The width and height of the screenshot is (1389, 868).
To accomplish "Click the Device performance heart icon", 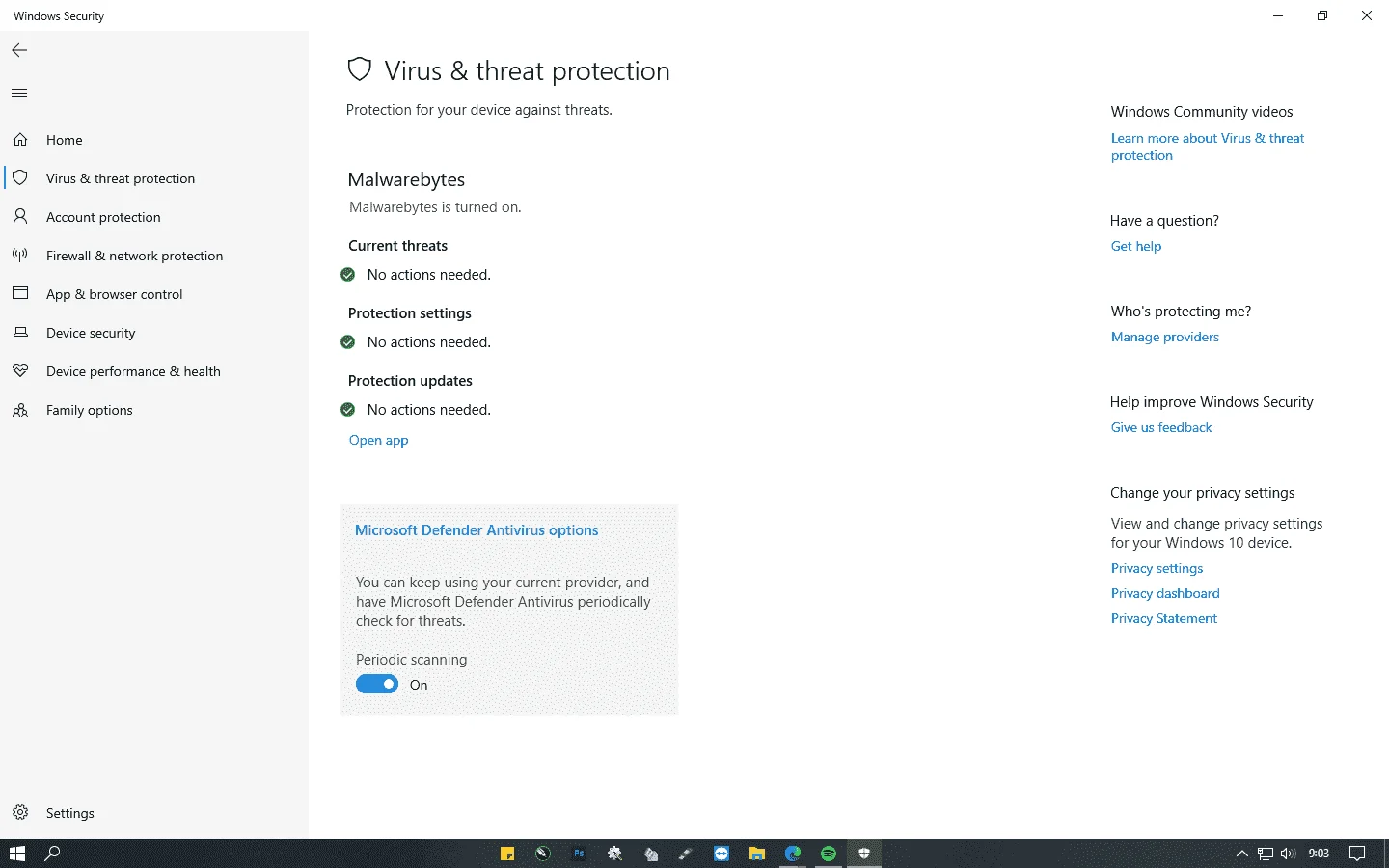I will click(x=20, y=371).
